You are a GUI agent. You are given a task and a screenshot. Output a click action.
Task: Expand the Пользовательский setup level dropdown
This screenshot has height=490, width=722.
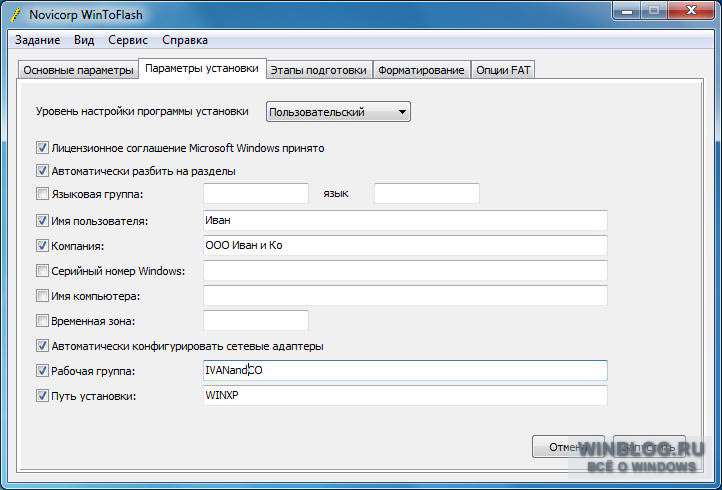click(x=338, y=112)
